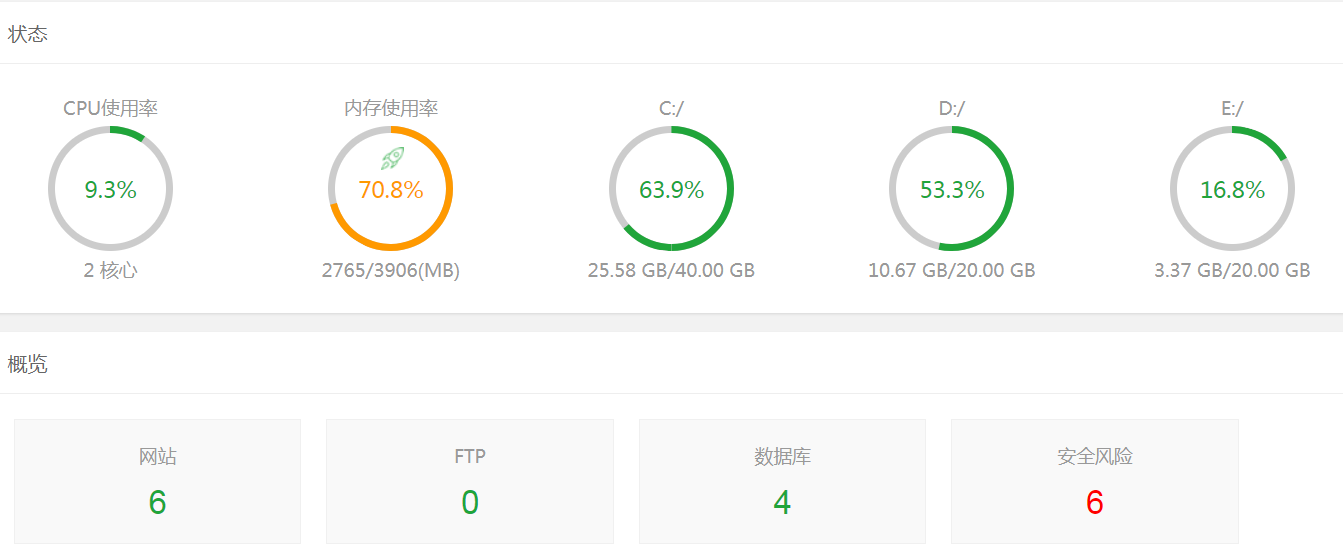Click the 内存使用率 label
The image size is (1343, 560).
click(391, 108)
